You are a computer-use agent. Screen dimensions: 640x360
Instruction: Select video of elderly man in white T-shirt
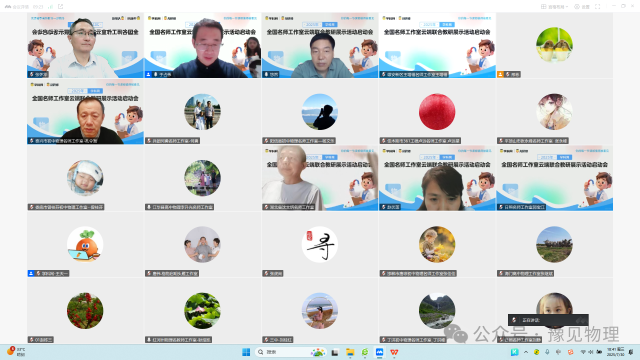[x=320, y=178]
